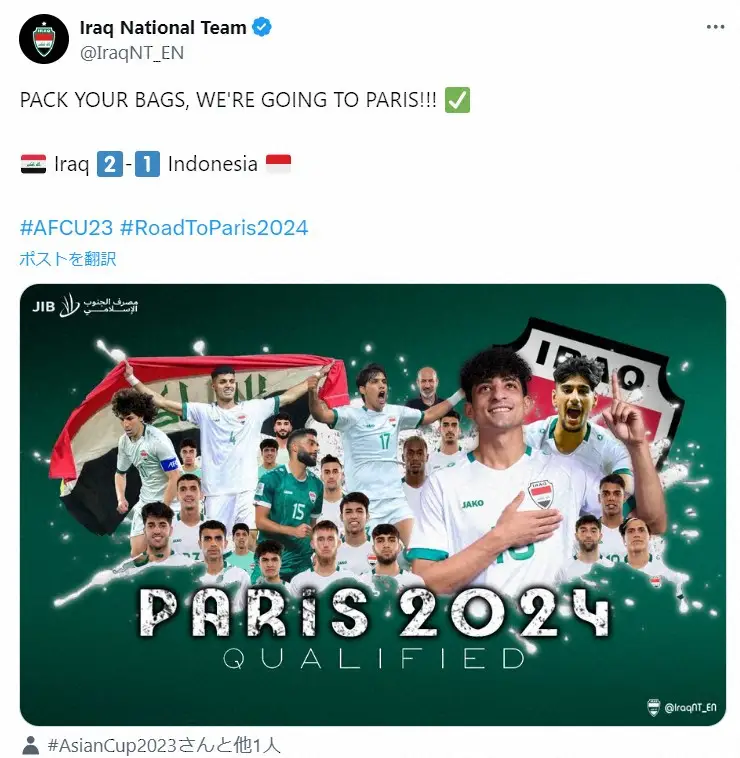The height and width of the screenshot is (758, 740).
Task: Click the tagged people person icon
Action: tap(31, 745)
